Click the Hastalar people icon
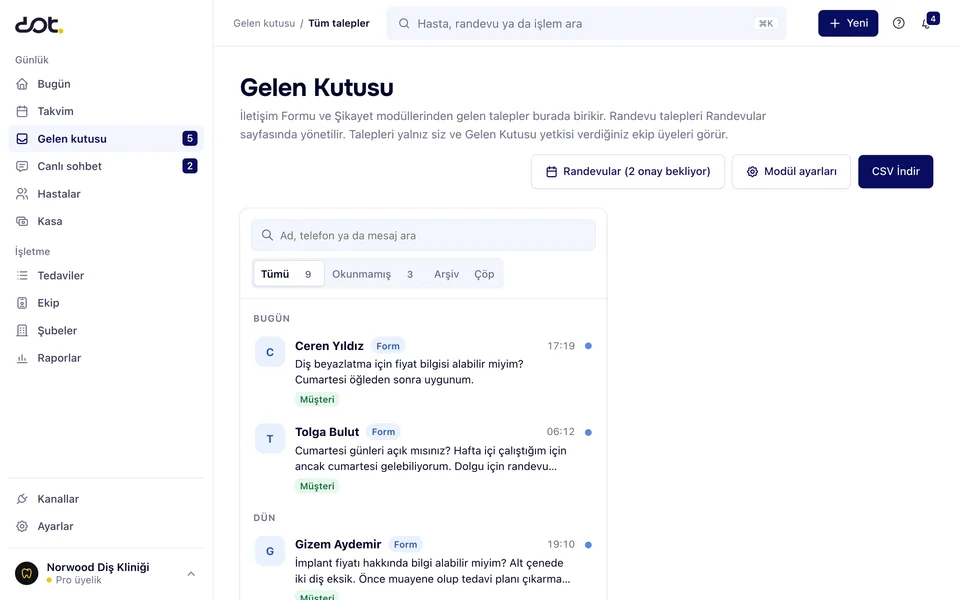 22,194
